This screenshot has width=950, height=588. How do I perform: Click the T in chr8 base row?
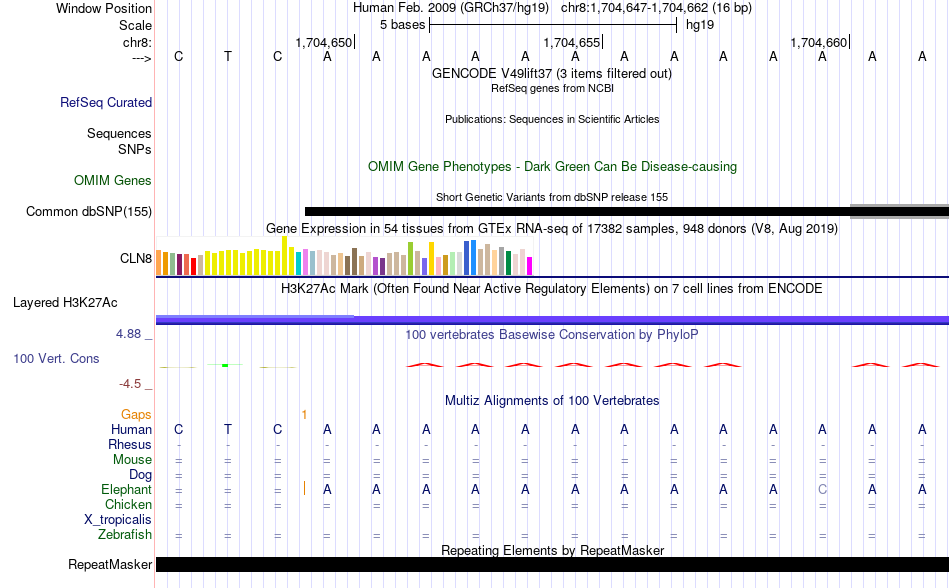(x=228, y=56)
